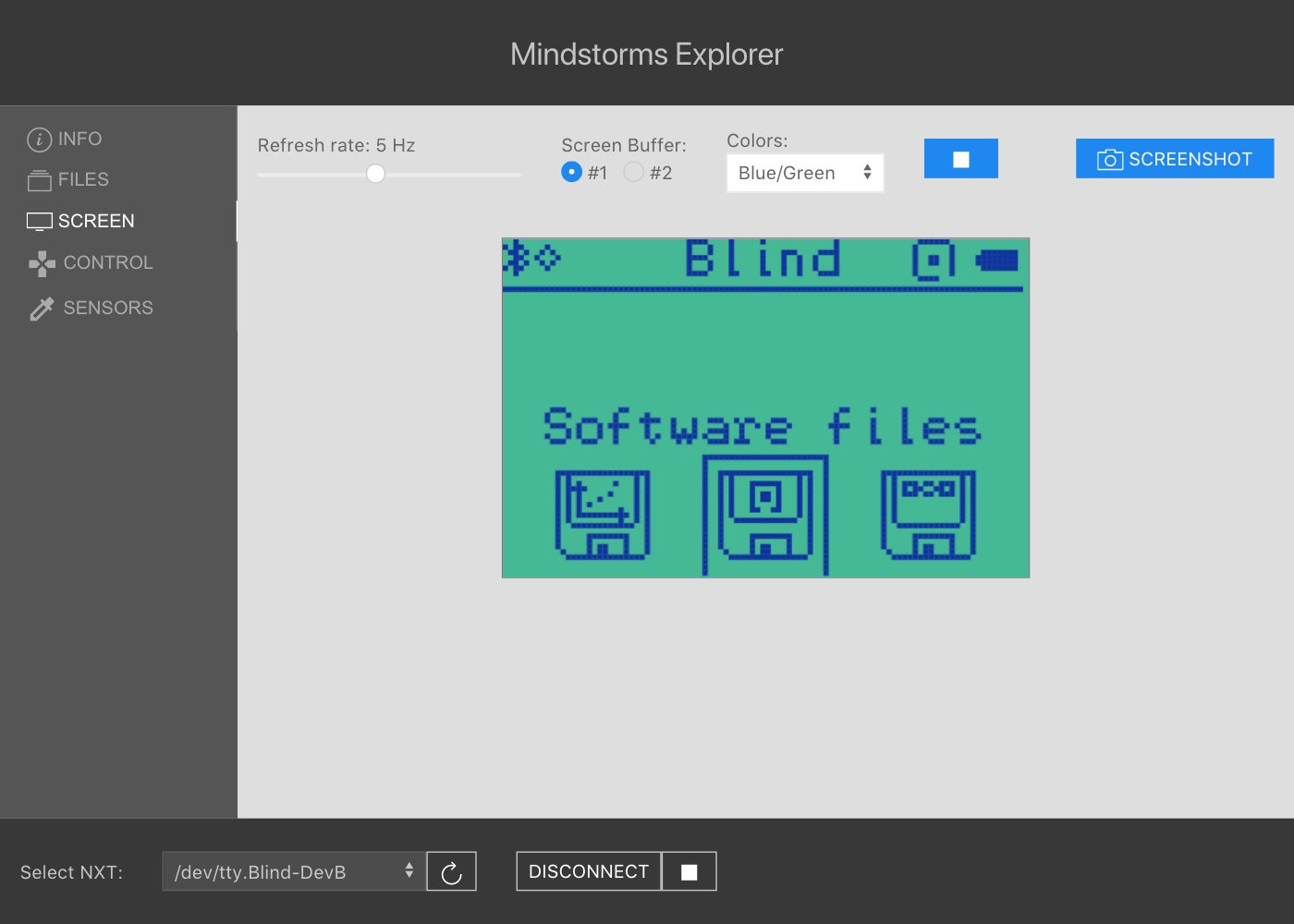This screenshot has height=924, width=1294.
Task: Adjust the Refresh rate slider handle
Action: tap(375, 174)
